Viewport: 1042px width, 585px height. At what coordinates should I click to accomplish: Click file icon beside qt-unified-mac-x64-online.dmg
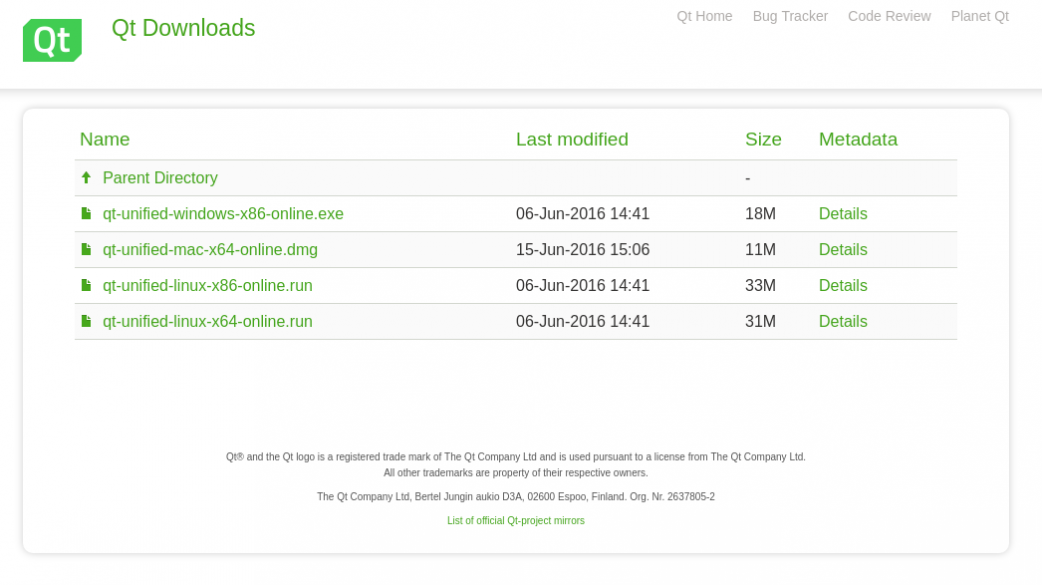pyautogui.click(x=86, y=250)
